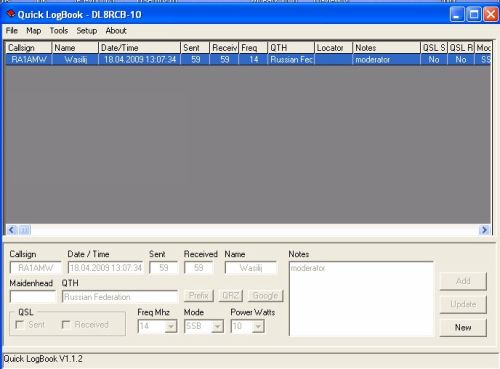Click the Add button

tap(463, 281)
